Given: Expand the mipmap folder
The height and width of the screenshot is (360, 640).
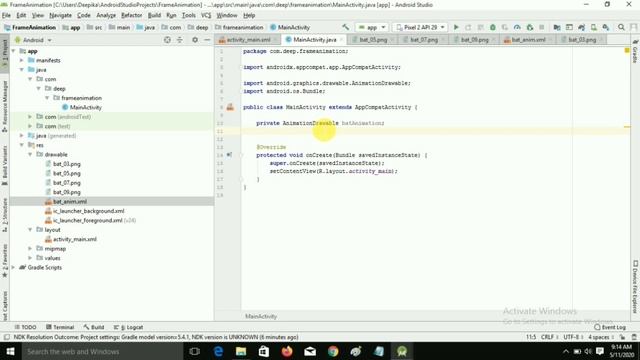Looking at the screenshot, I should (31, 249).
